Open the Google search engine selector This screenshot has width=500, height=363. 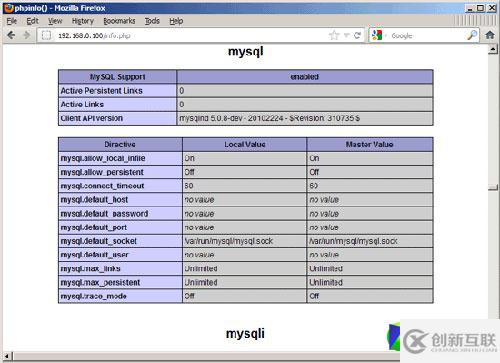pos(378,35)
